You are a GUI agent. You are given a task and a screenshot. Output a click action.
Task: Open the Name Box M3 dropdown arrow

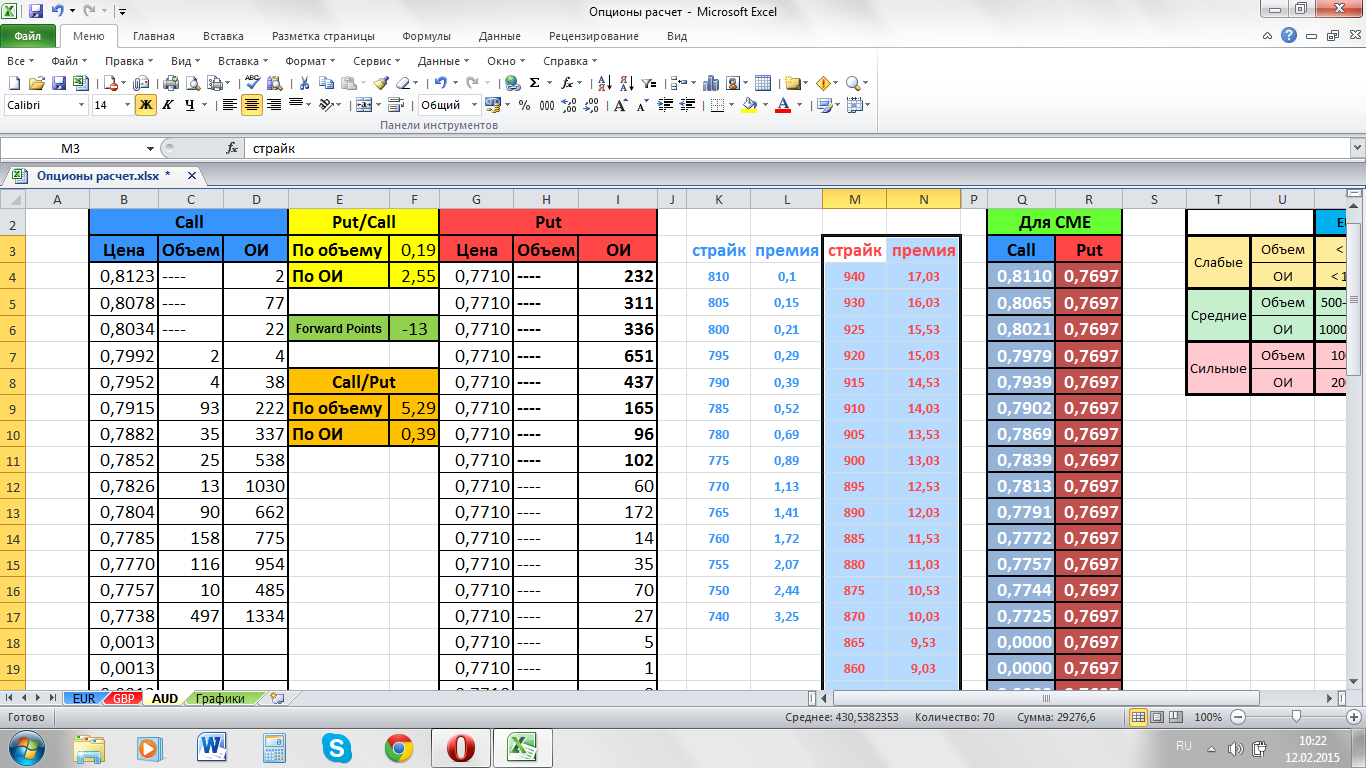point(150,148)
